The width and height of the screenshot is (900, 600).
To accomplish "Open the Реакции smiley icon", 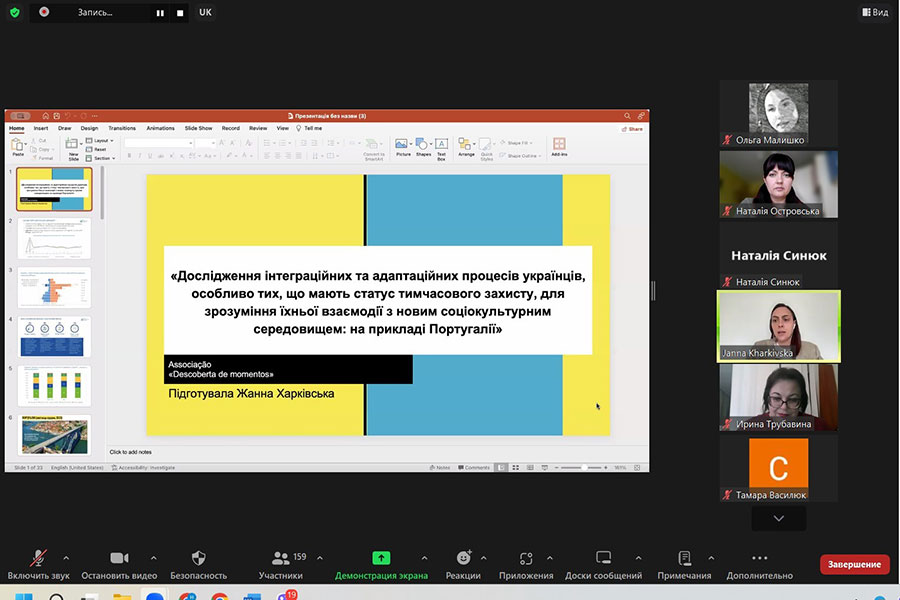I will pyautogui.click(x=463, y=558).
